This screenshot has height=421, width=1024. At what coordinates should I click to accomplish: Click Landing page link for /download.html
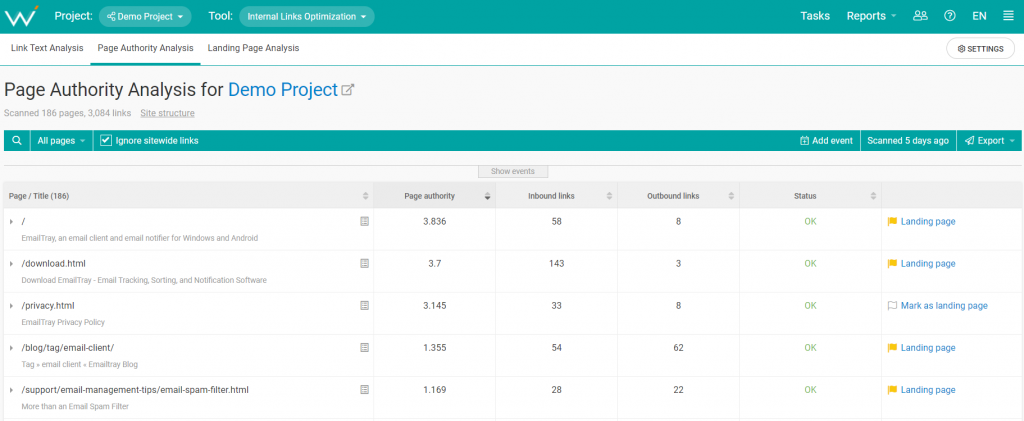[927, 264]
